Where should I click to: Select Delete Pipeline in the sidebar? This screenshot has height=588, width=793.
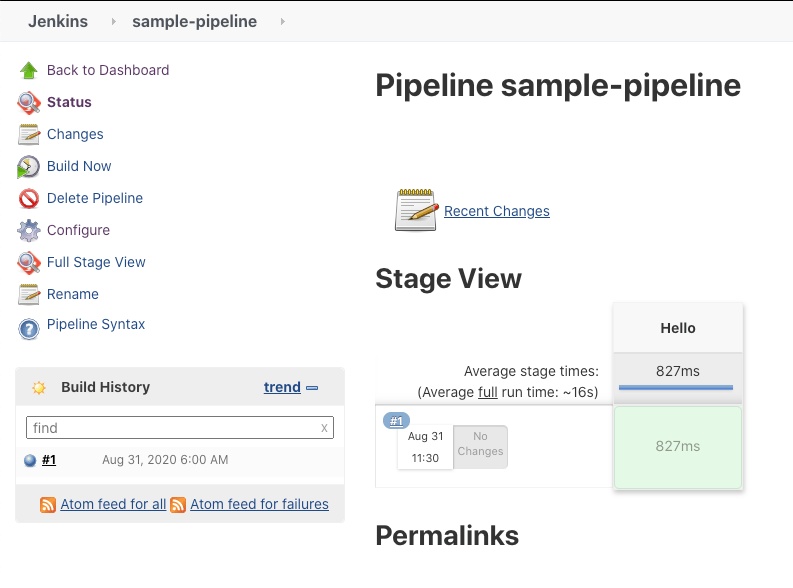(x=95, y=198)
